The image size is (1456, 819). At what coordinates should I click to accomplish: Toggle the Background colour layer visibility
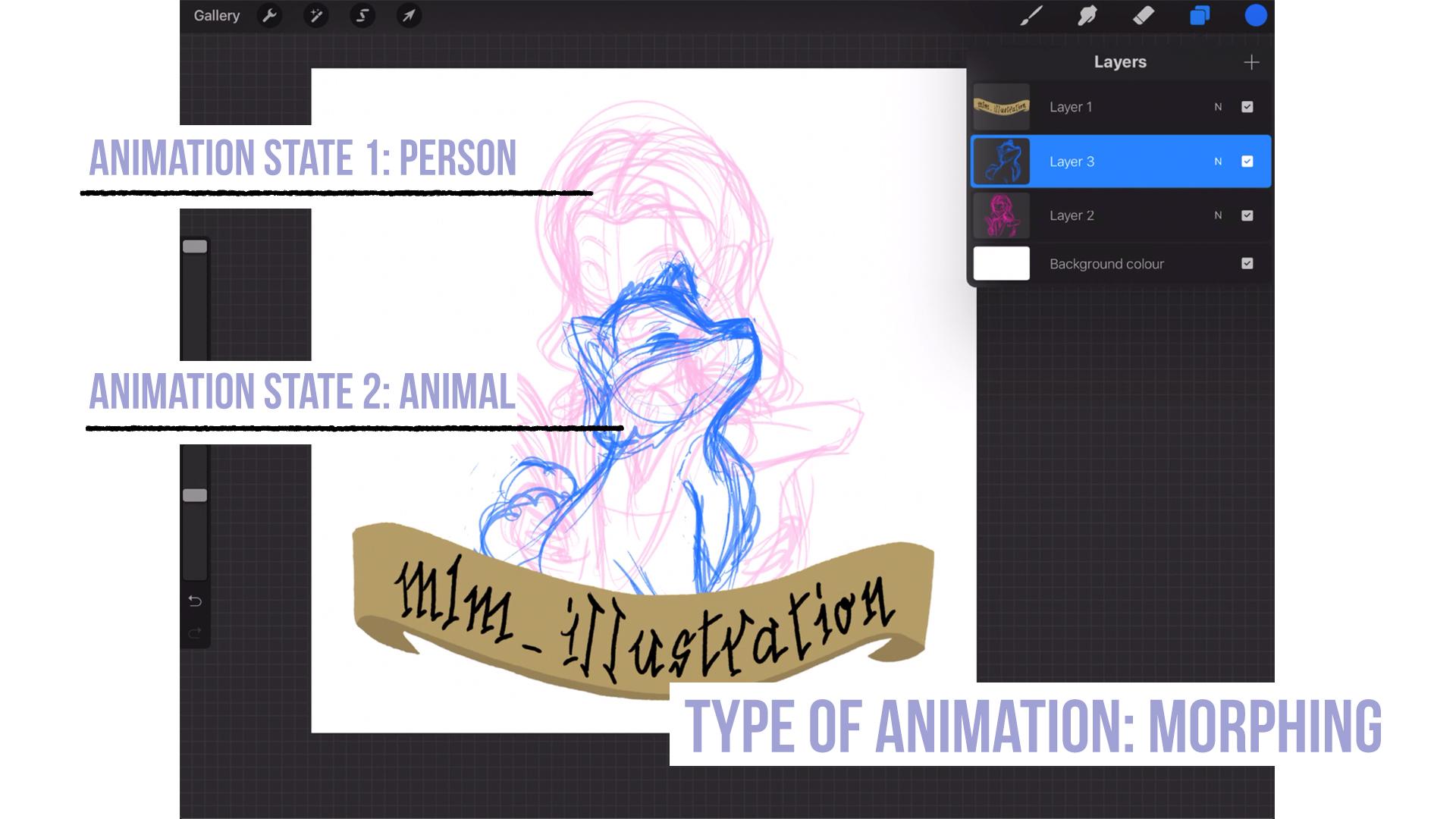tap(1247, 263)
